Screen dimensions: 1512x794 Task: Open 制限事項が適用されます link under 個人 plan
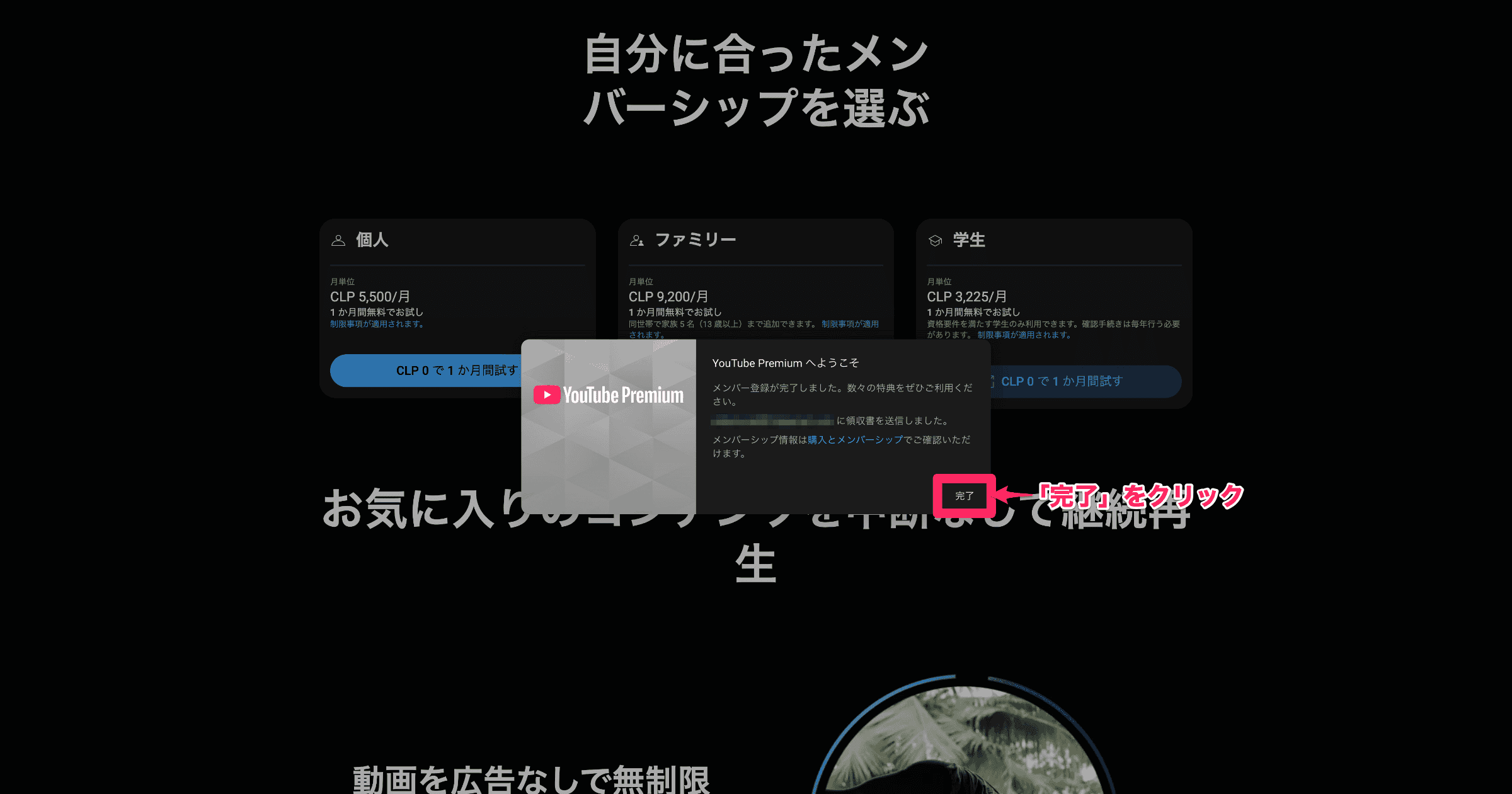point(377,324)
